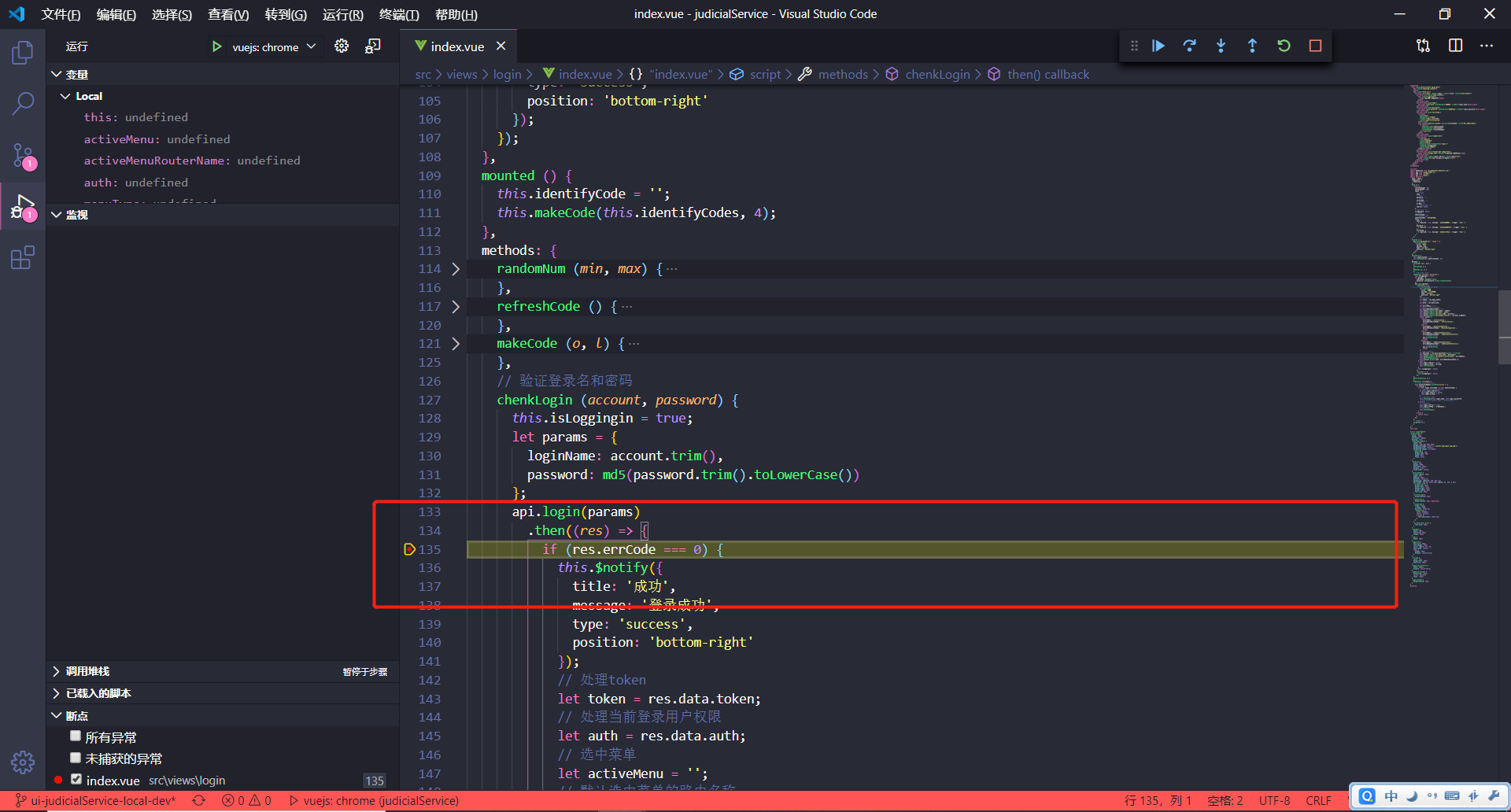1511x812 pixels.
Task: Open the 编辑(E) menu
Action: tap(116, 15)
